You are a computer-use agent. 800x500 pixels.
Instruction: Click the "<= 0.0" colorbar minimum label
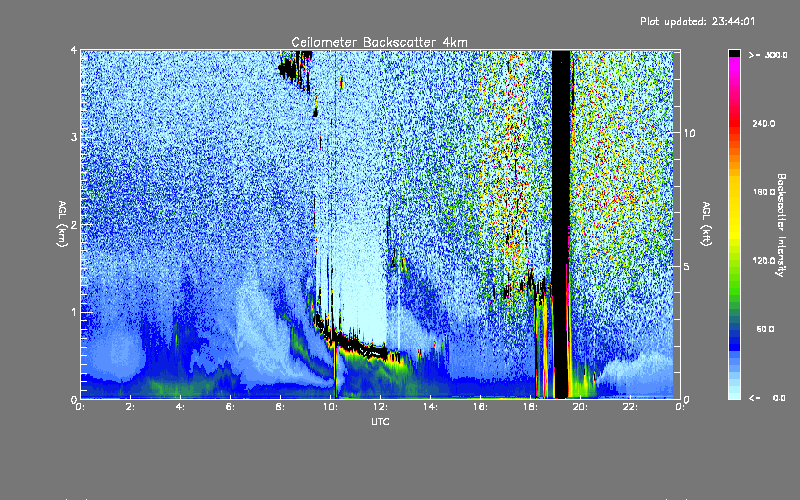[x=768, y=398]
